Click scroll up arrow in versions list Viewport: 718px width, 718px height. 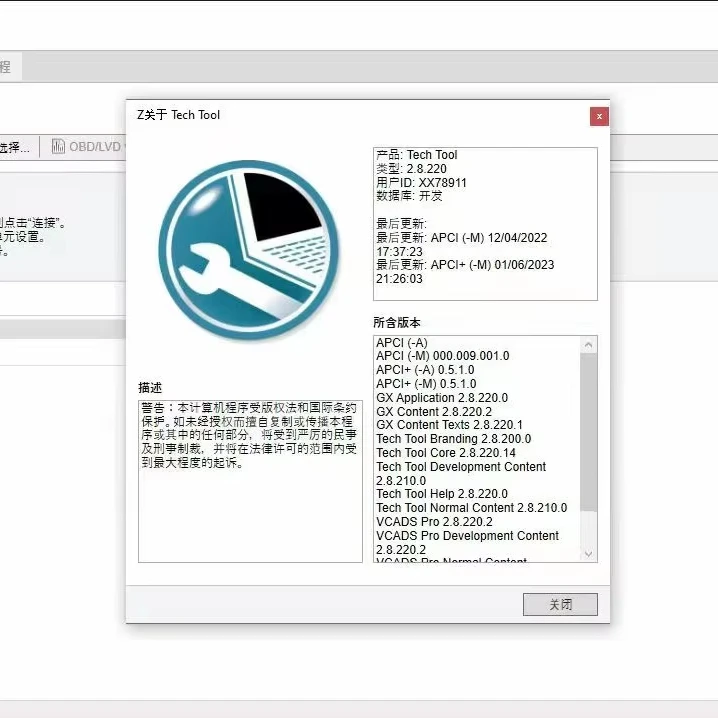pyautogui.click(x=588, y=344)
